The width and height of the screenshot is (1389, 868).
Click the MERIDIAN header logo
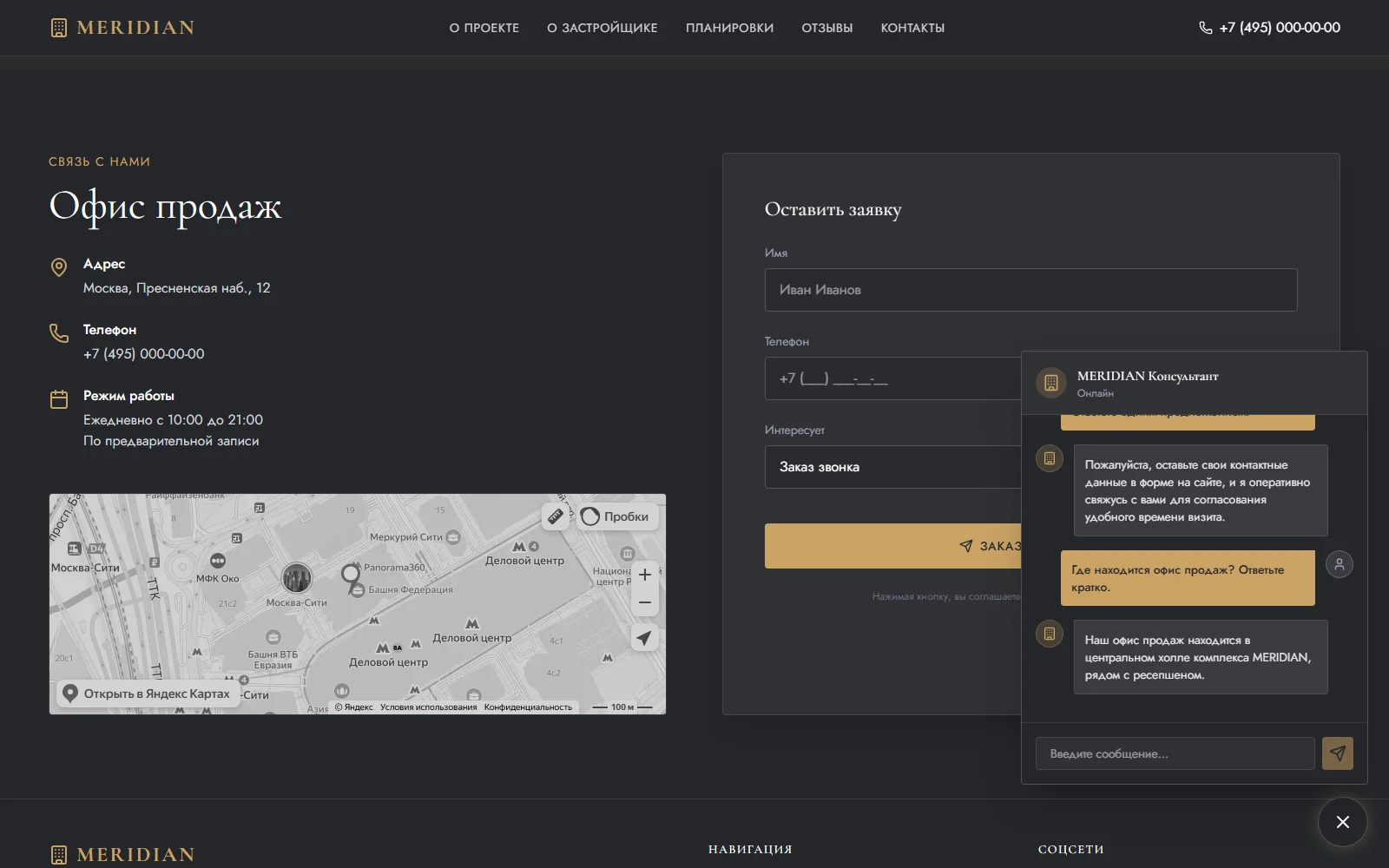pyautogui.click(x=122, y=28)
